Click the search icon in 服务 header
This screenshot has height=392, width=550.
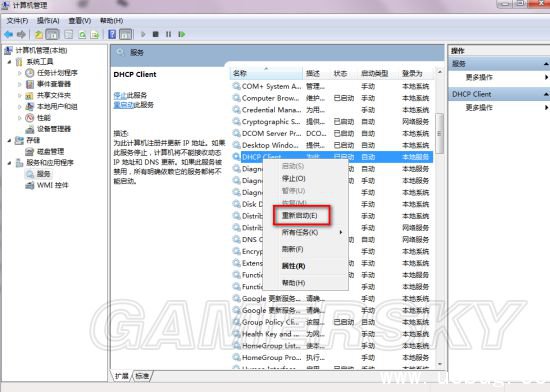pos(120,52)
